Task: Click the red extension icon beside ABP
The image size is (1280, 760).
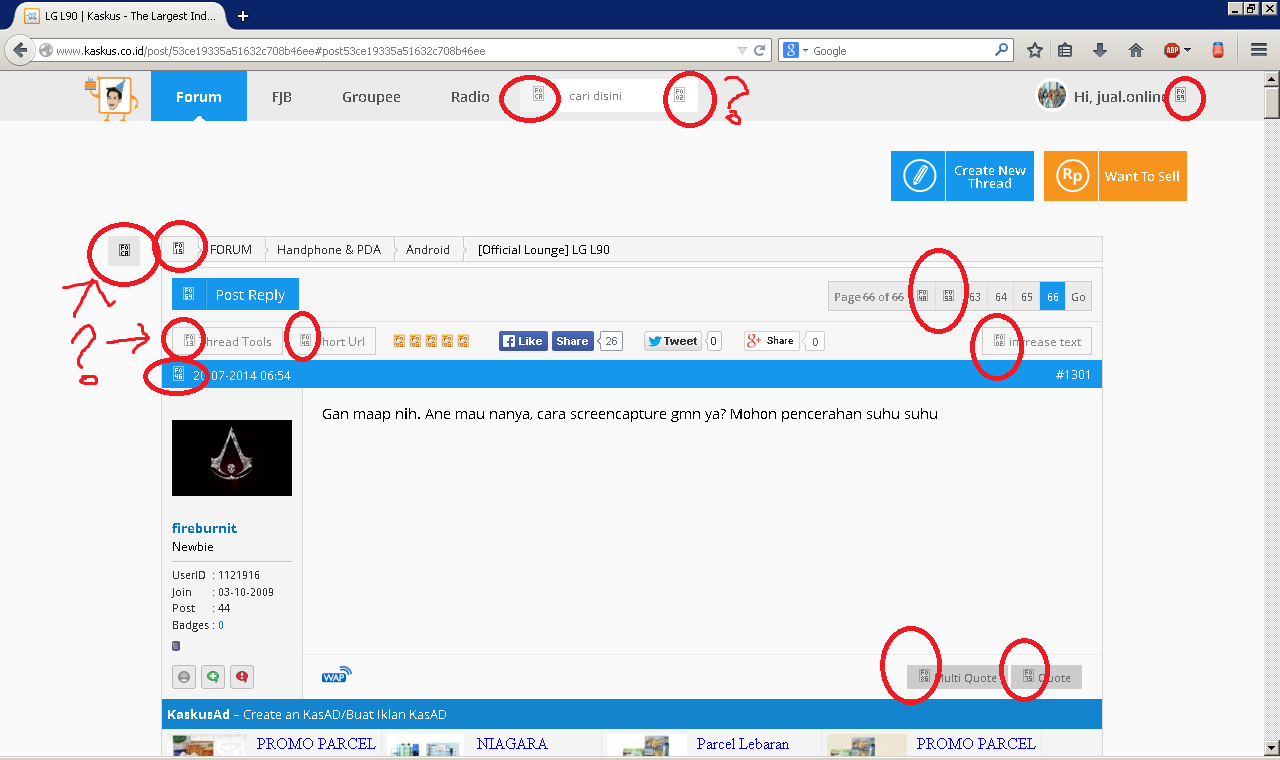Action: point(1218,50)
